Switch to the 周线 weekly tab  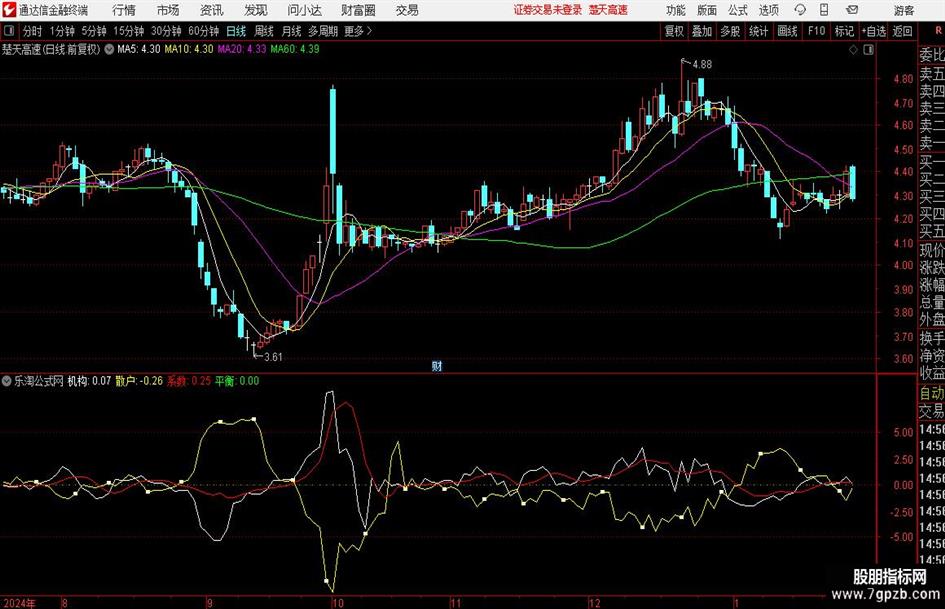264,31
